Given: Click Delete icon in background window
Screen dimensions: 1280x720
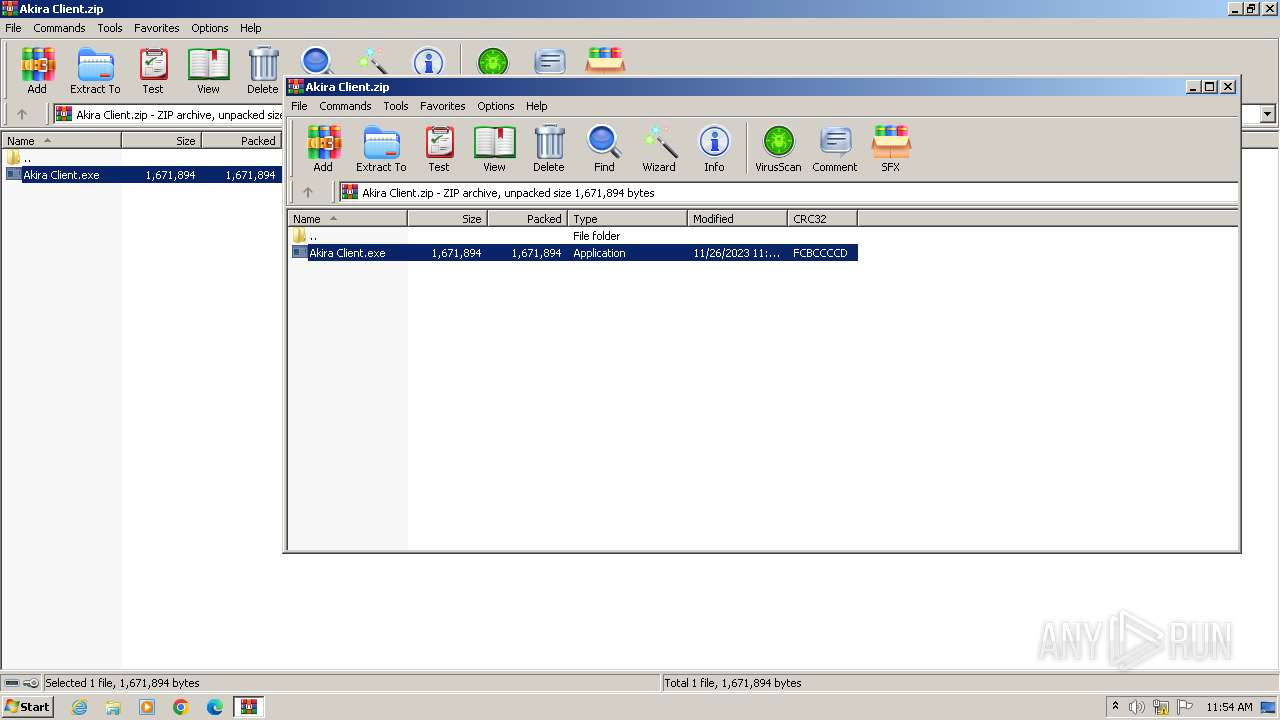Looking at the screenshot, I should (263, 70).
